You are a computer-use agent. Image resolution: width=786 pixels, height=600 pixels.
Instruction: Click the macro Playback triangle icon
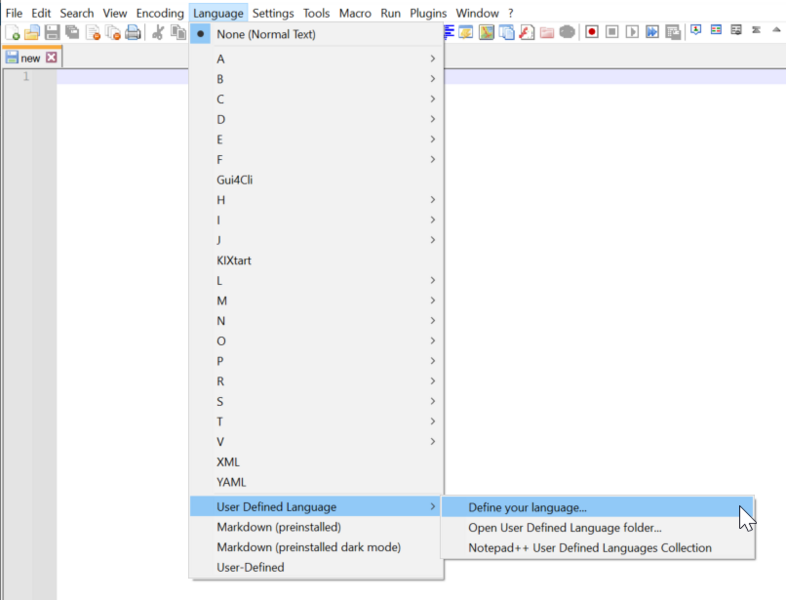(632, 32)
